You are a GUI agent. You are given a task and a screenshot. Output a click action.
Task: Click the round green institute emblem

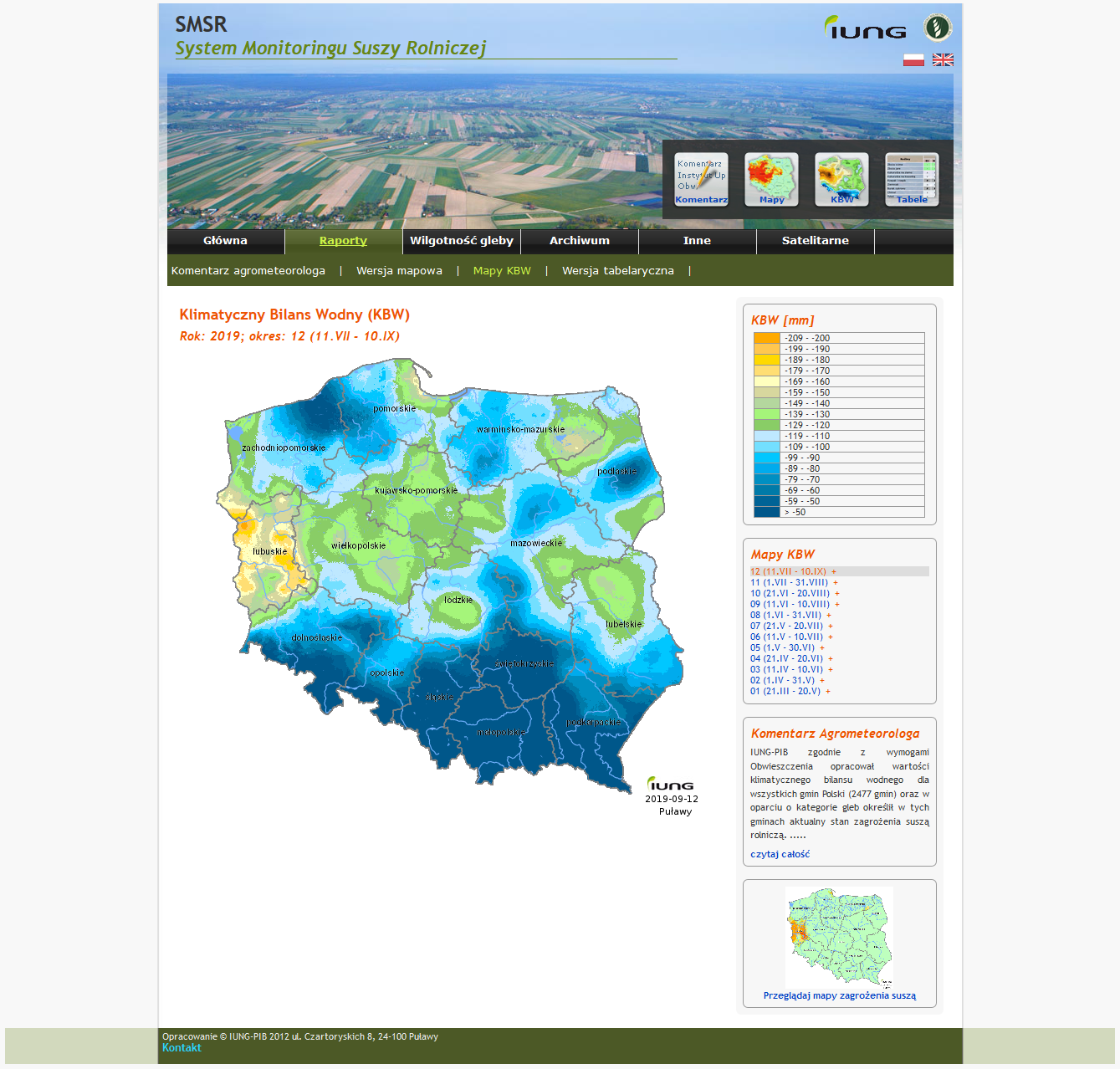coord(938,28)
